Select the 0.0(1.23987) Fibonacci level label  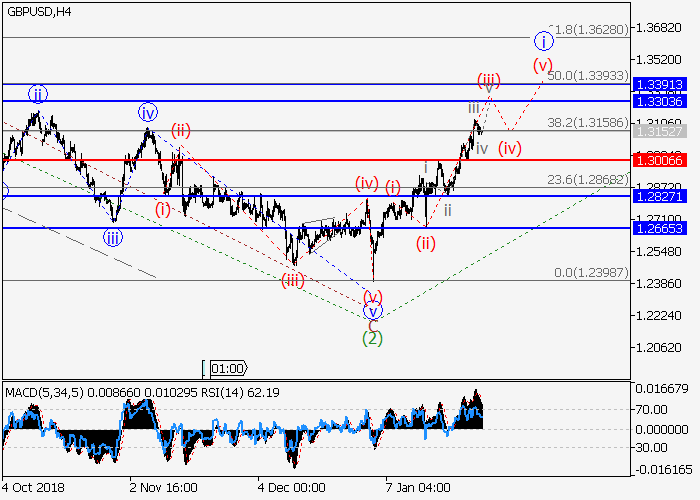(591, 273)
